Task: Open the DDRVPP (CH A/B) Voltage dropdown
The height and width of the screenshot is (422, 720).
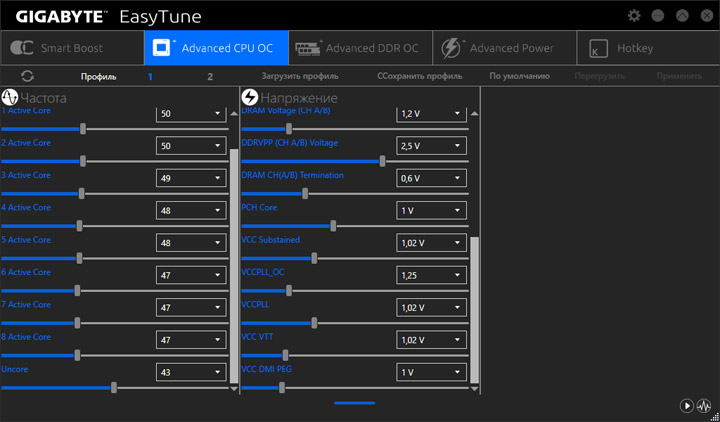Action: click(x=431, y=147)
